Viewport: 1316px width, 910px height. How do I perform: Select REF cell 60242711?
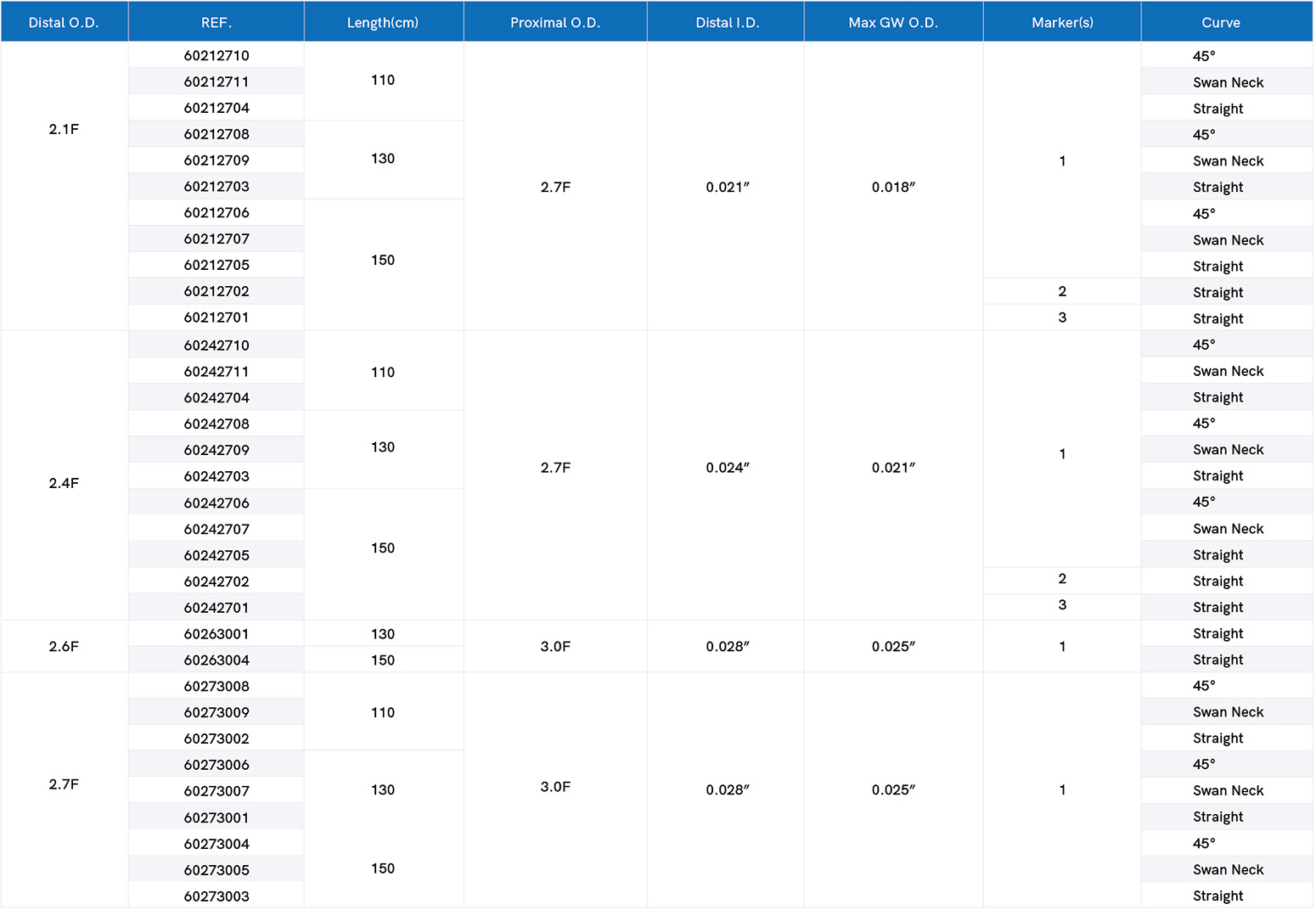point(217,372)
